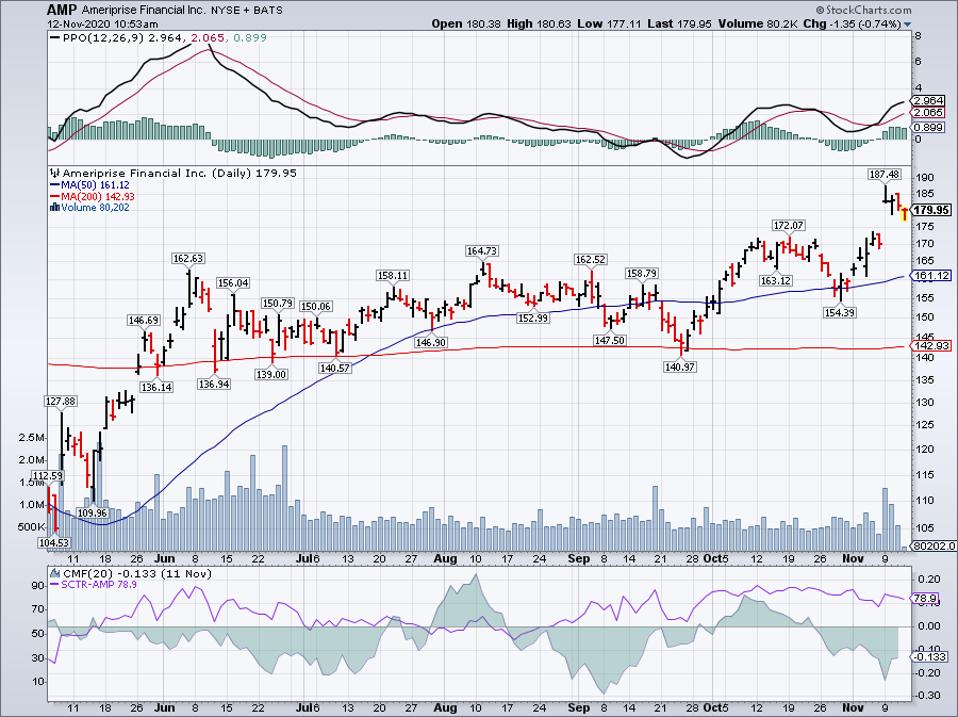
Task: Click the NYSE + BATS exchange label
Action: (x=245, y=10)
